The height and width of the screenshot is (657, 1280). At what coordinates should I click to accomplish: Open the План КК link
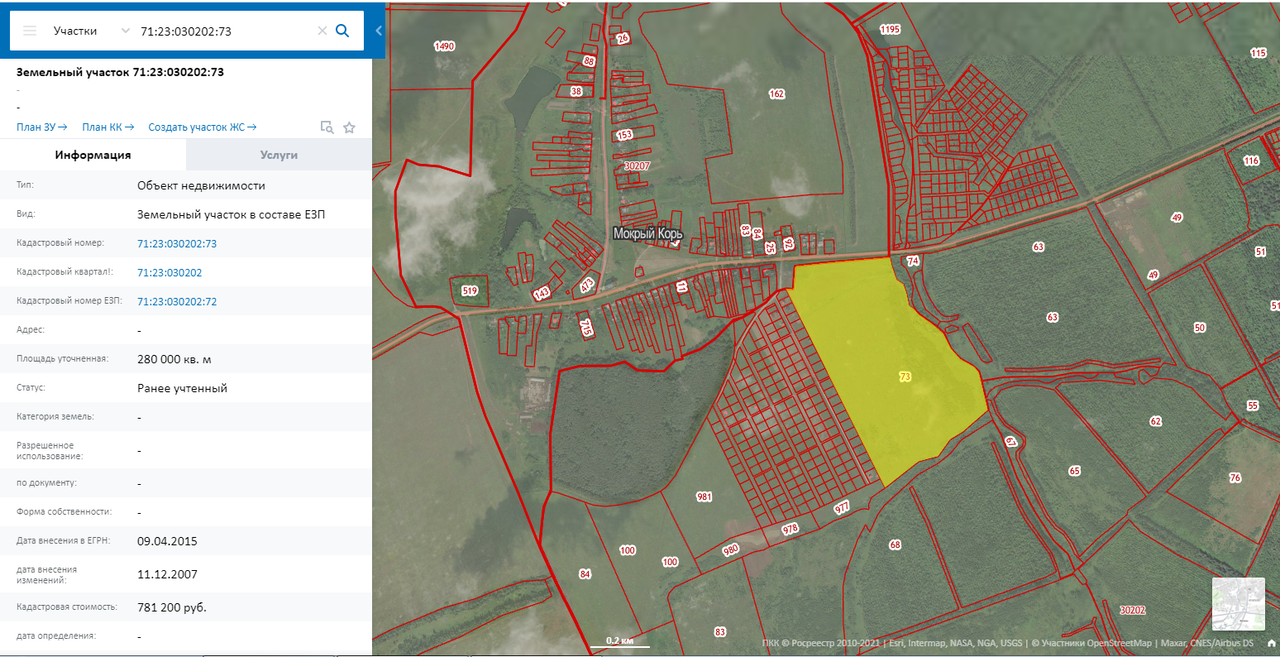click(108, 127)
